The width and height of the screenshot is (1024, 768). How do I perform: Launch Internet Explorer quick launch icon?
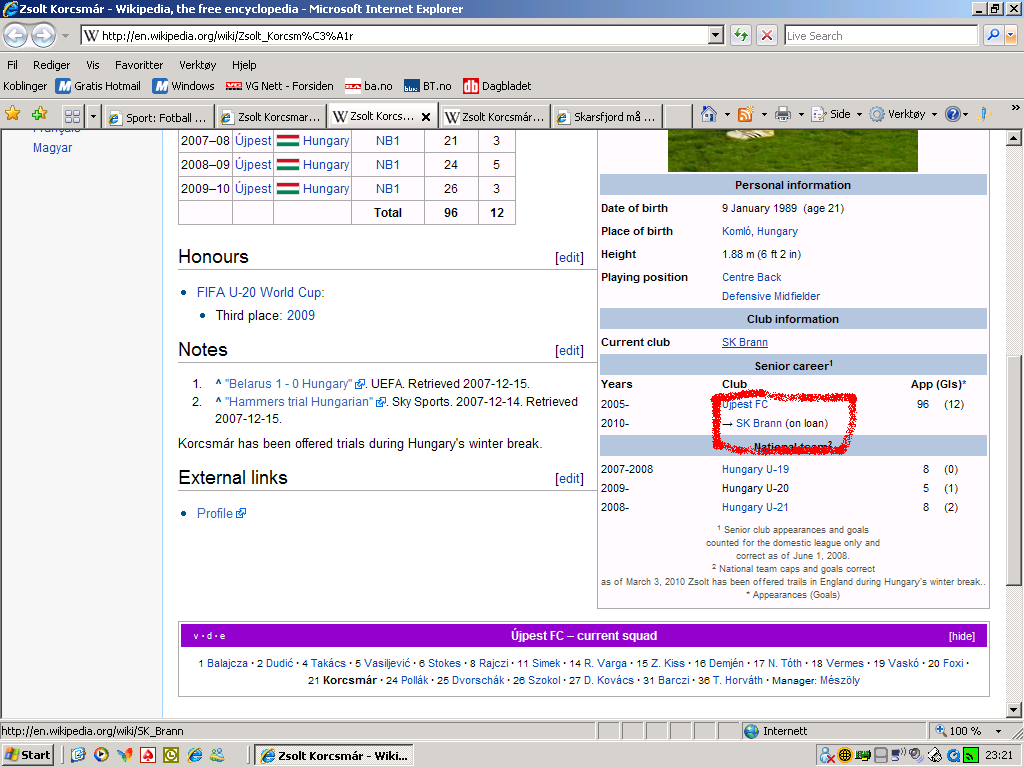pyautogui.click(x=195, y=755)
